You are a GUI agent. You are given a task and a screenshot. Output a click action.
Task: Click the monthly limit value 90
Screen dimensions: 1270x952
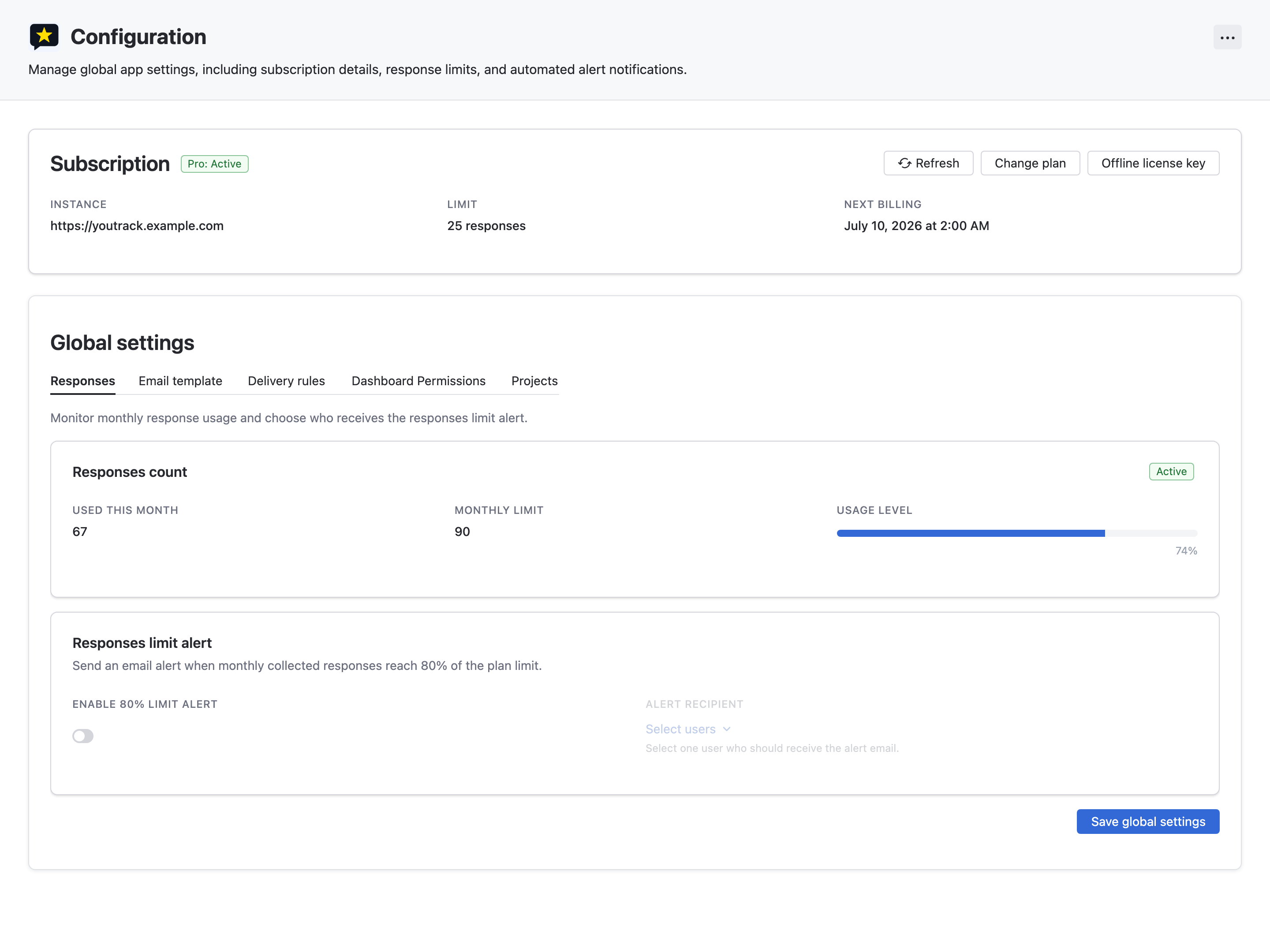pos(462,532)
